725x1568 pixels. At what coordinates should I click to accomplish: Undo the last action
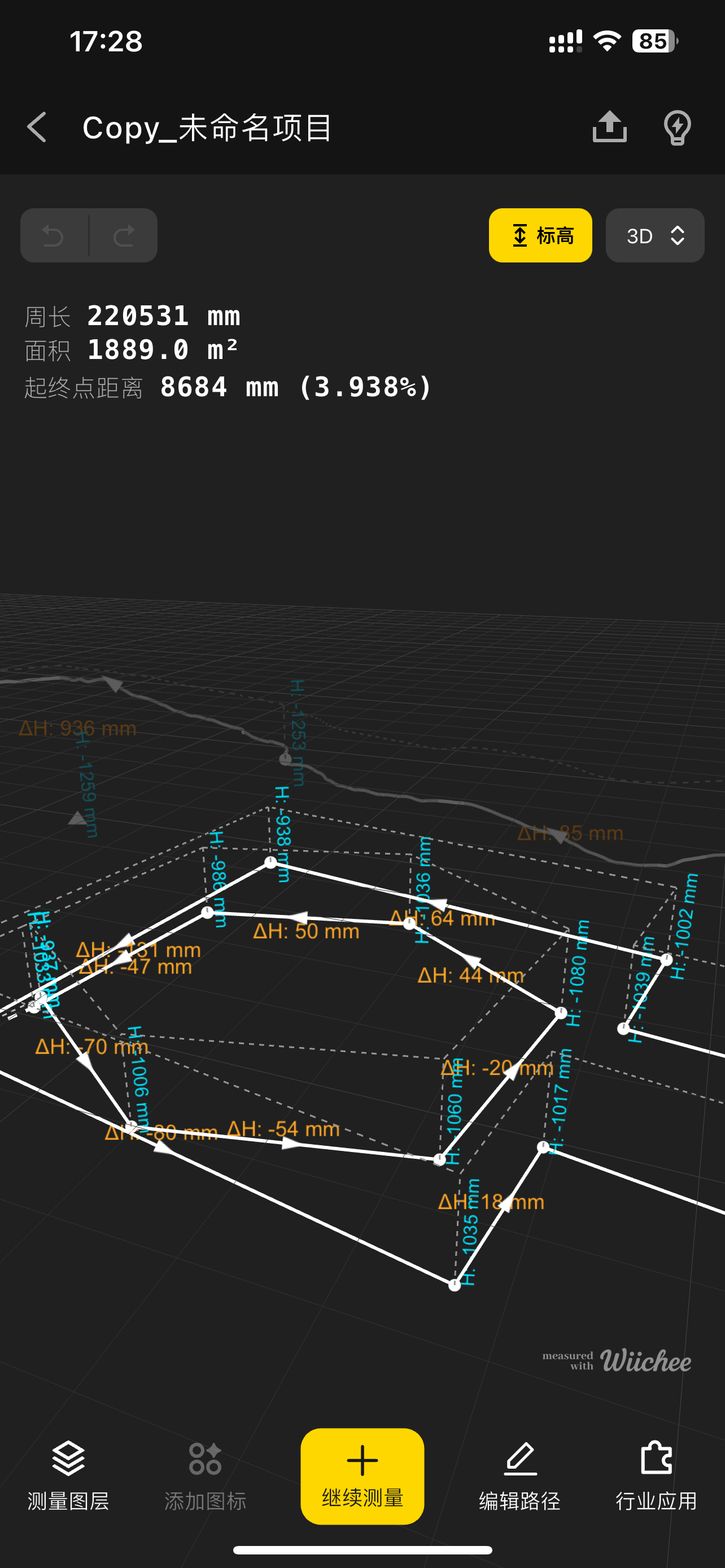(54, 235)
